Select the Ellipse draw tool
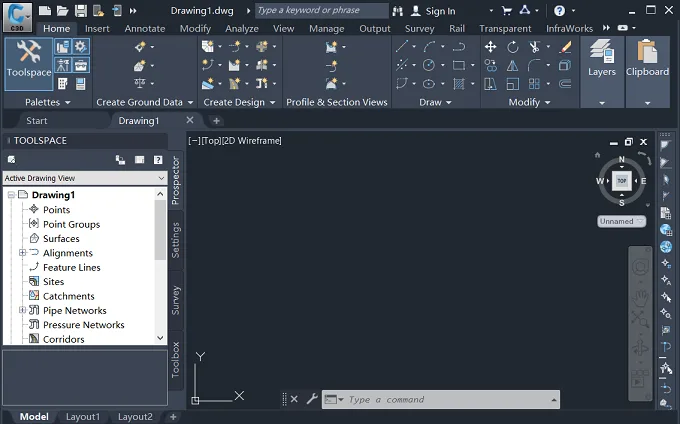 click(x=429, y=83)
